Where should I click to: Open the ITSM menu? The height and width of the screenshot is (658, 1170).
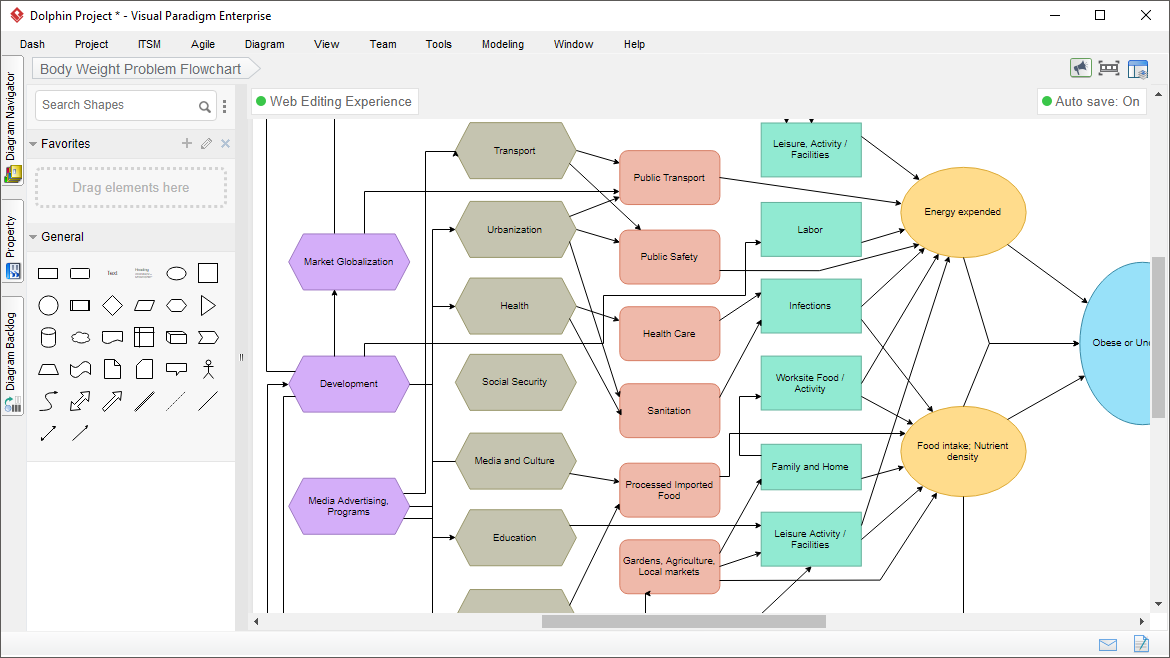(x=149, y=44)
